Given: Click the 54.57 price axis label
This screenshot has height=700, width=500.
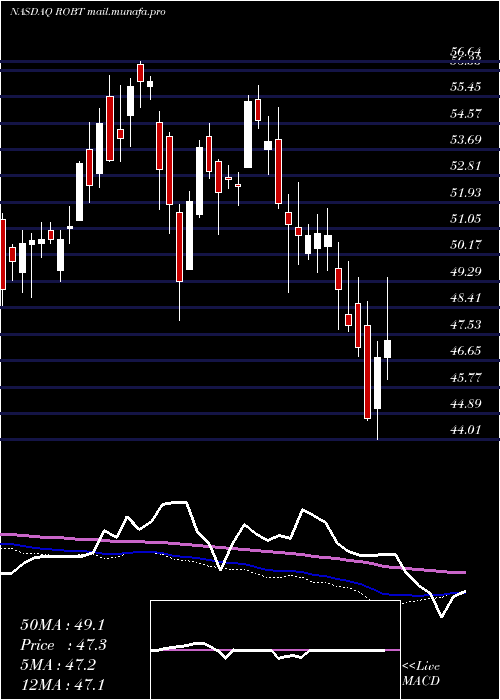Looking at the screenshot, I should click(465, 113).
